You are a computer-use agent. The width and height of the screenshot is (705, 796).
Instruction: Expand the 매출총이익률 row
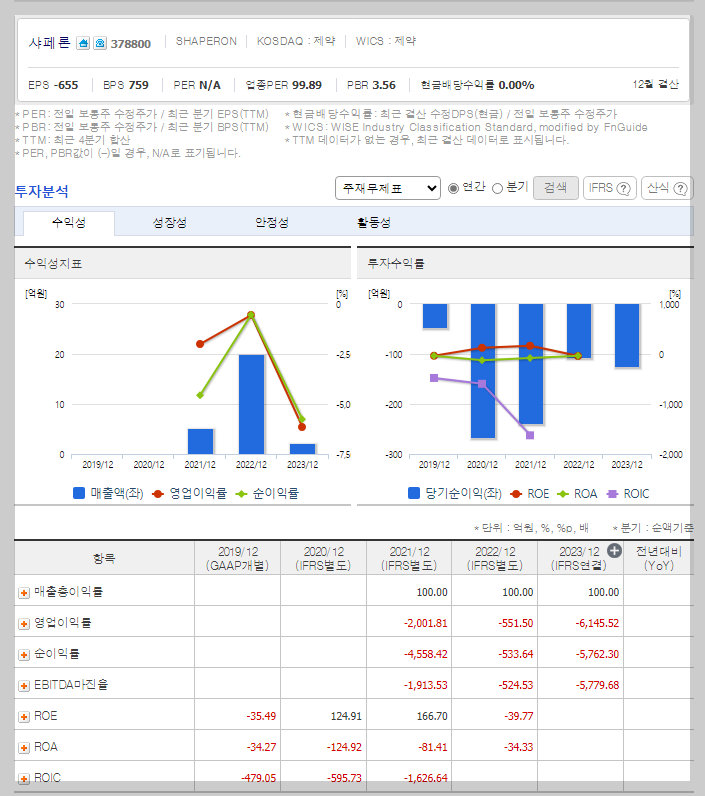pyautogui.click(x=24, y=592)
